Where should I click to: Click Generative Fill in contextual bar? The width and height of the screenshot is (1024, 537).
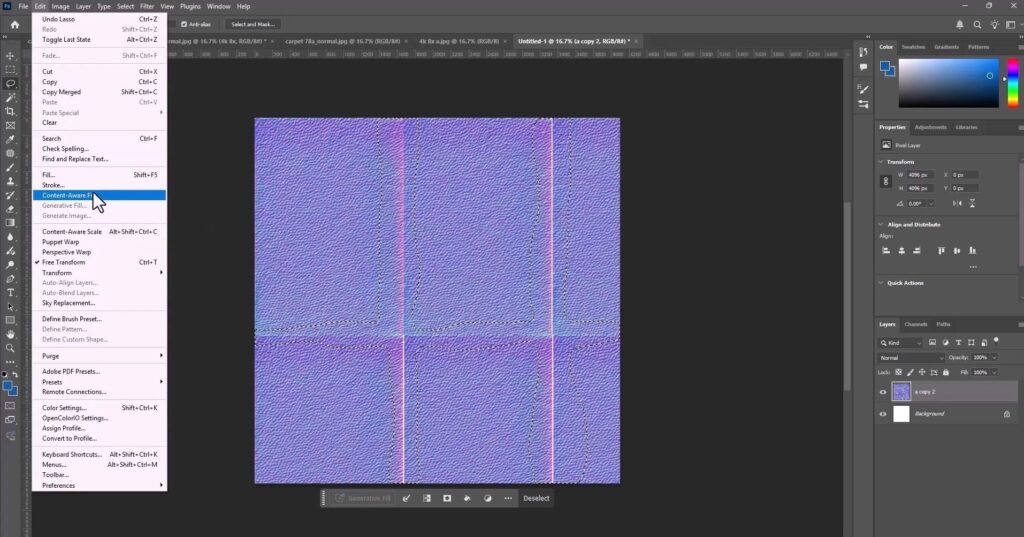click(363, 498)
